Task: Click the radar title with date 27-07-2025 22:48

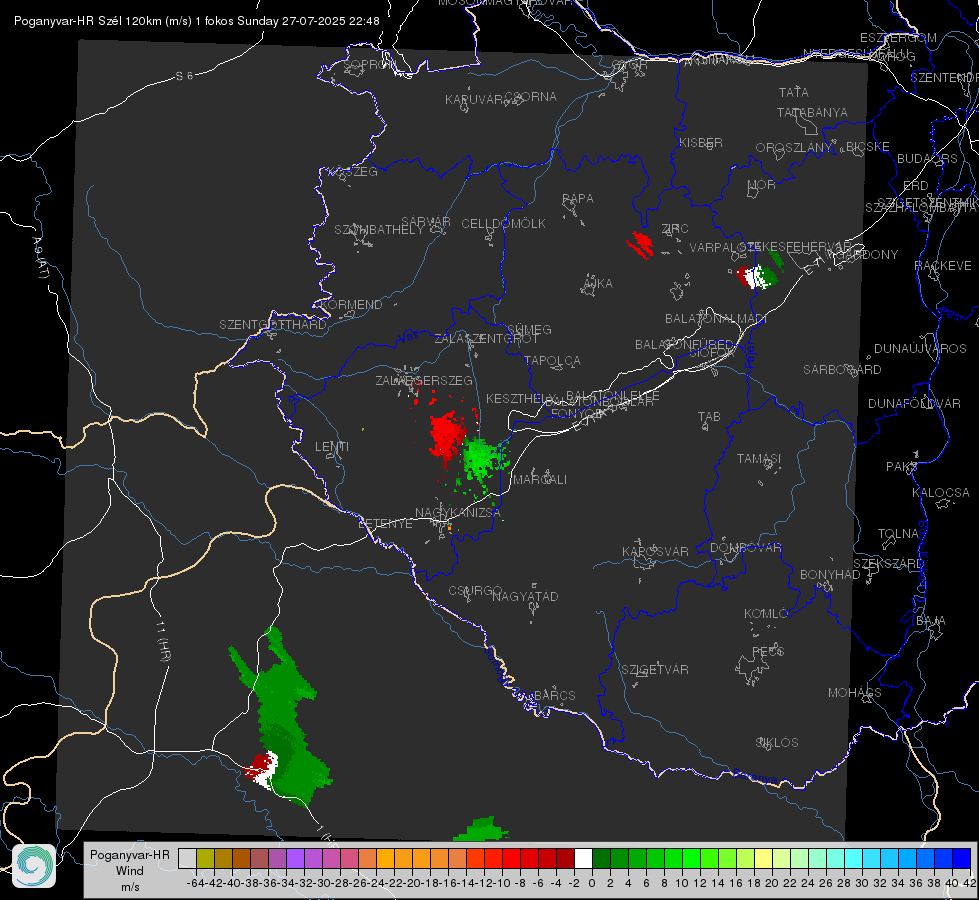Action: click(197, 21)
